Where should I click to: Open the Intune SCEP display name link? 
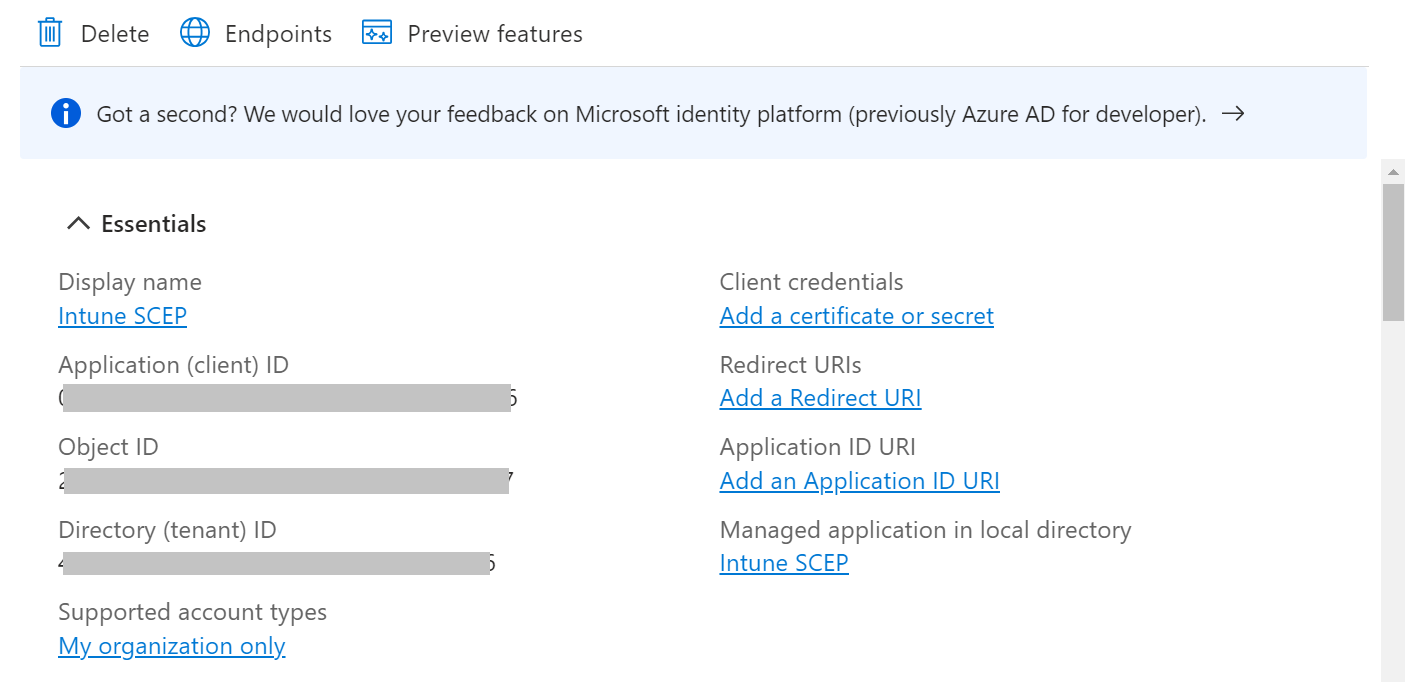(122, 316)
